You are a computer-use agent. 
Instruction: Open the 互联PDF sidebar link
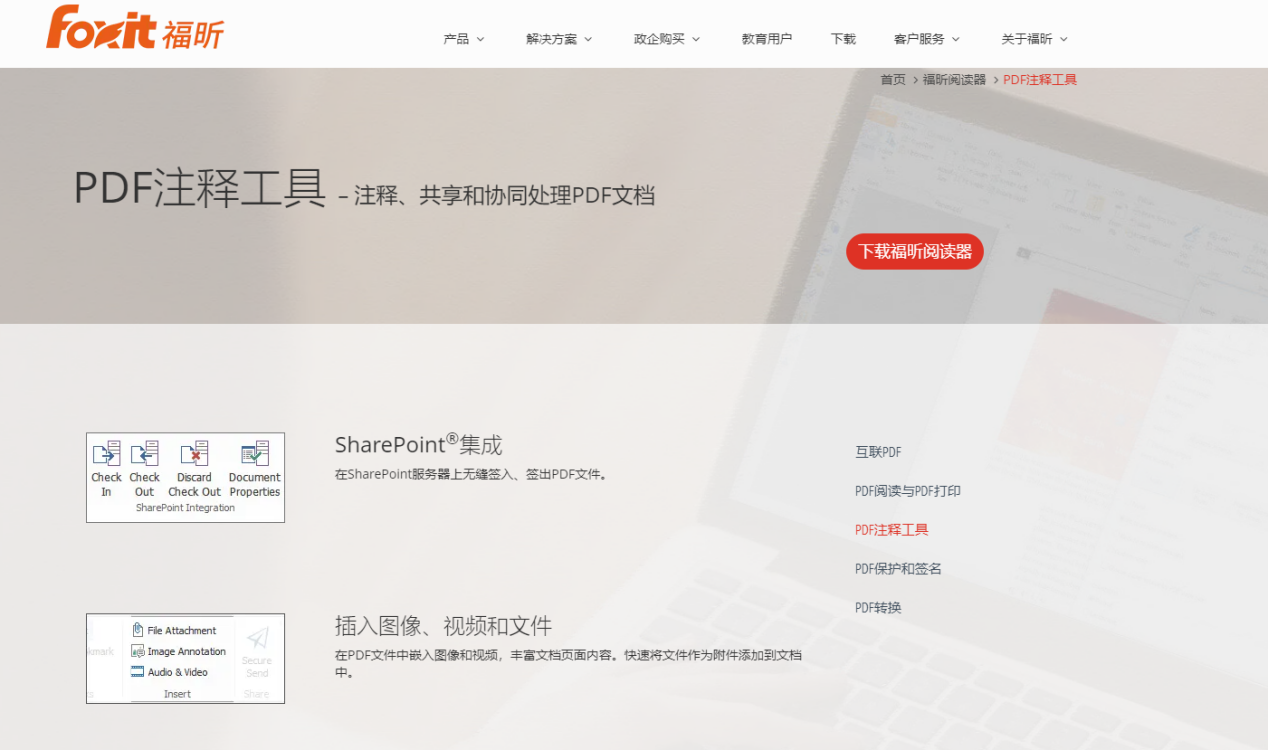pos(878,452)
